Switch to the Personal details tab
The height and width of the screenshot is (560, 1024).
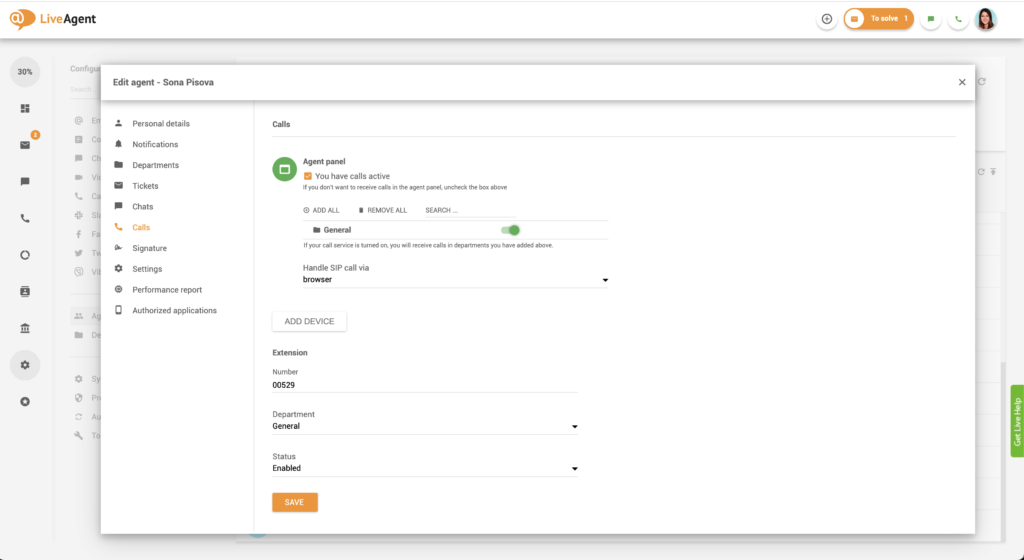click(160, 124)
